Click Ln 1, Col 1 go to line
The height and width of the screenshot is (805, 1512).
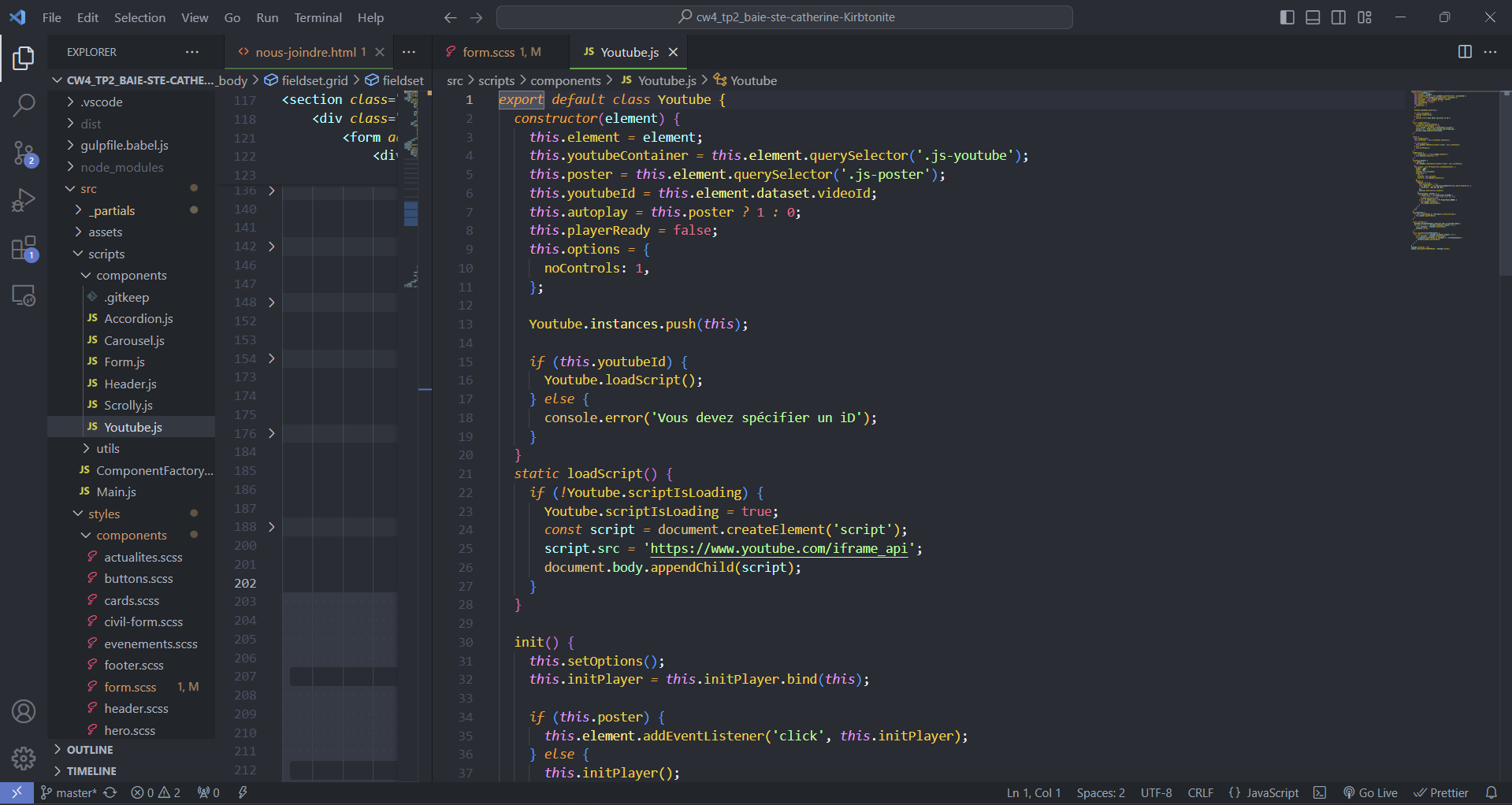[x=1033, y=792]
